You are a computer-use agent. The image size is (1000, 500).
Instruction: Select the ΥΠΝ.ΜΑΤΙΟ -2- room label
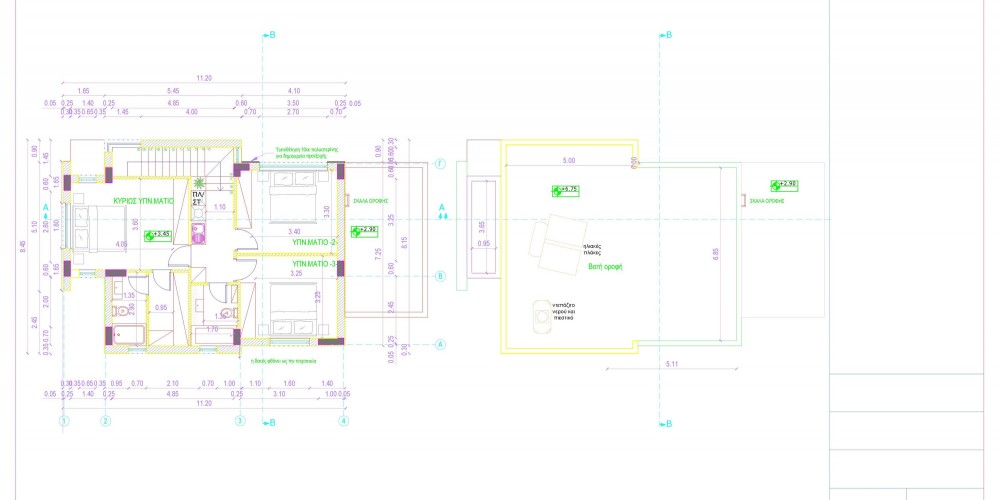tap(314, 242)
